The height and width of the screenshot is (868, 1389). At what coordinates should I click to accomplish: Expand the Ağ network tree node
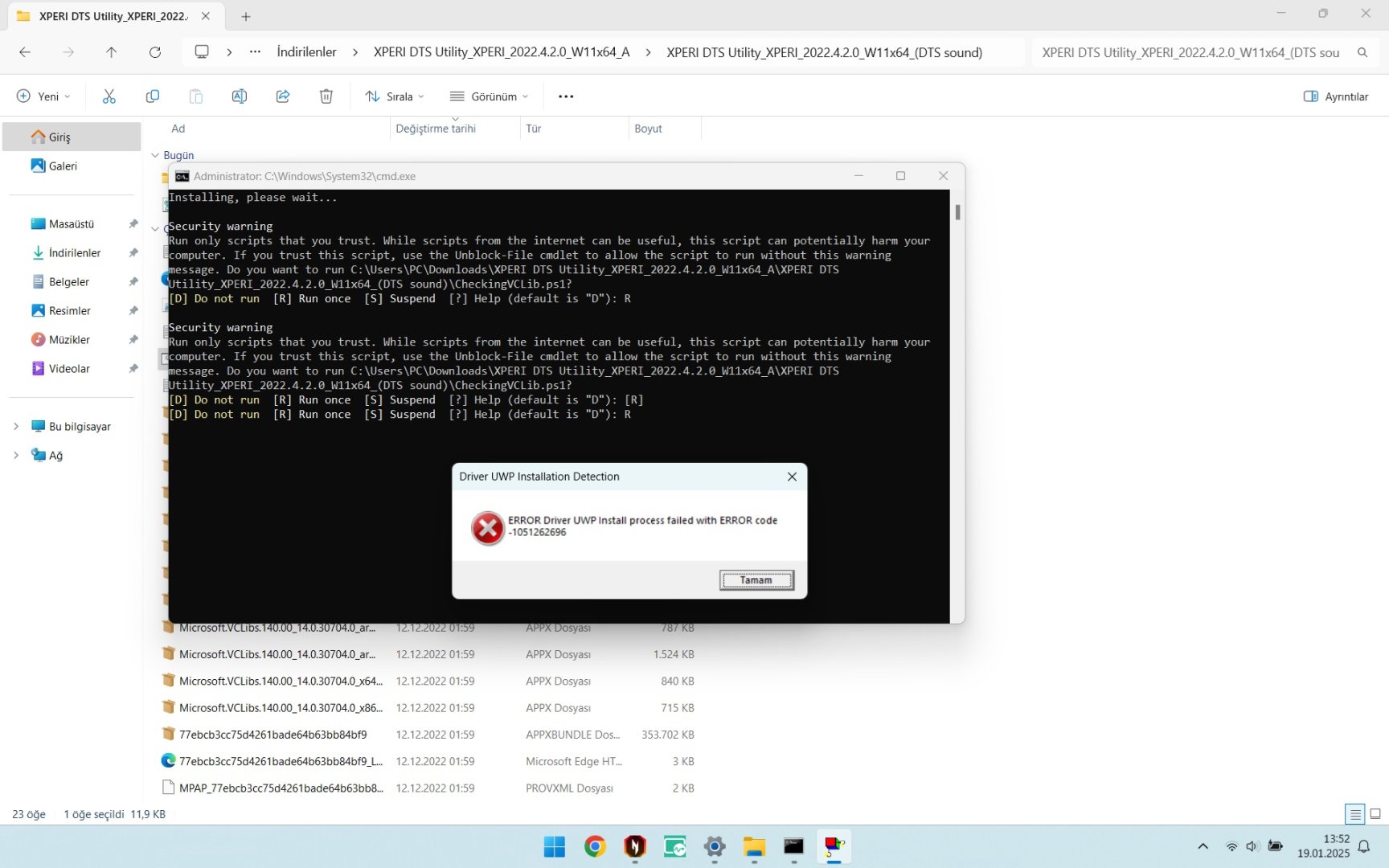click(x=15, y=455)
